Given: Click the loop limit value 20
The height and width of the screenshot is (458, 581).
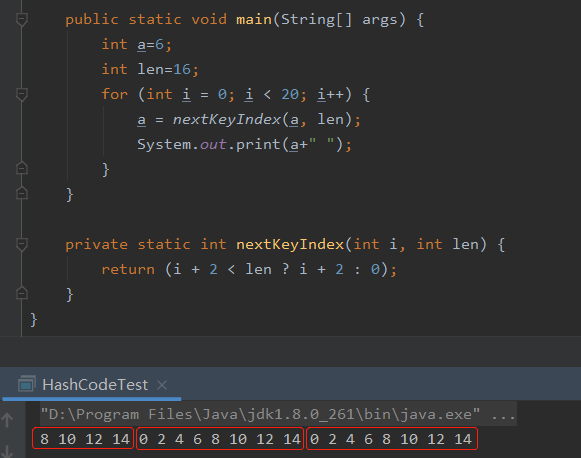Looking at the screenshot, I should 289,94.
